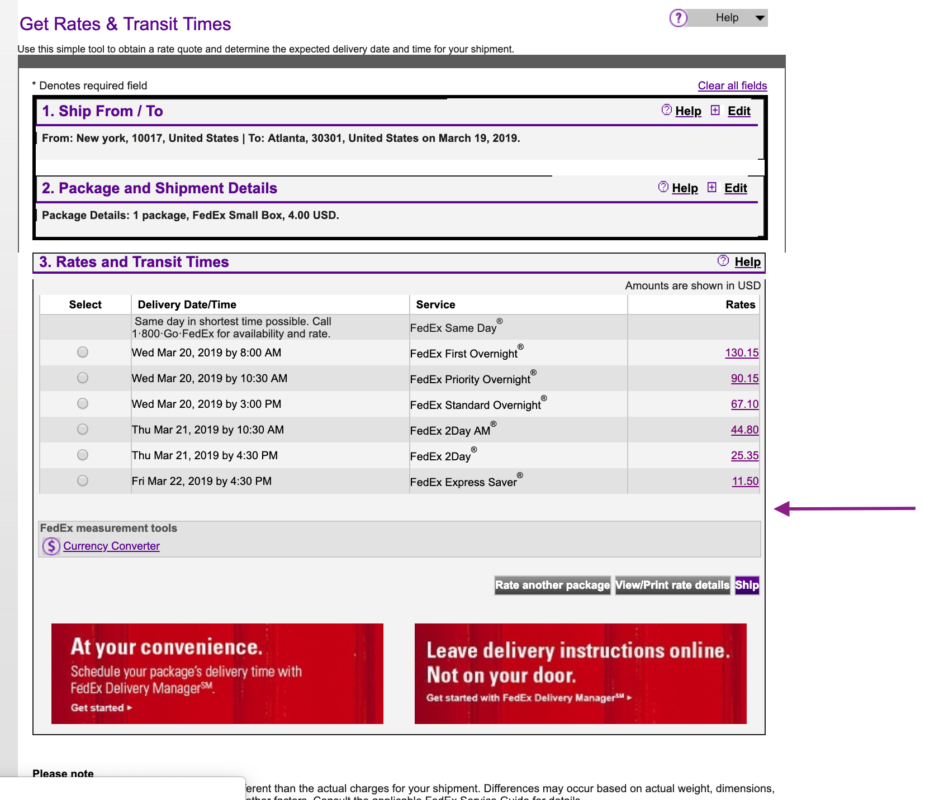Open the Currency Converter link

point(111,546)
